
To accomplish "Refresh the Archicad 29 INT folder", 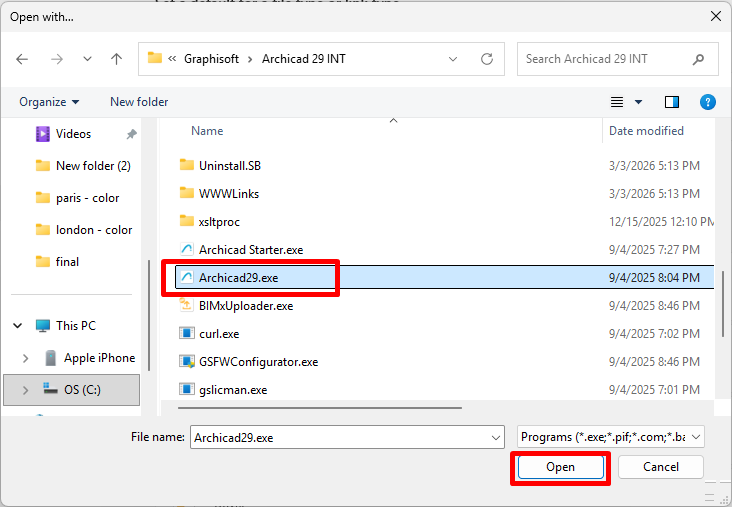I will point(486,59).
